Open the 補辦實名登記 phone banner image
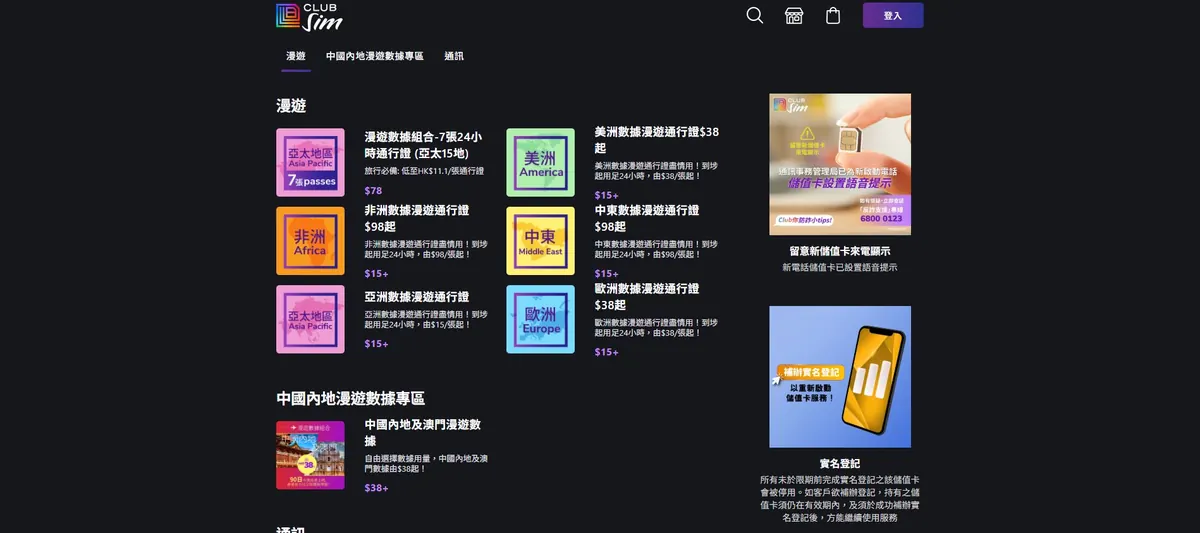Viewport: 1200px width, 533px height. pos(840,377)
